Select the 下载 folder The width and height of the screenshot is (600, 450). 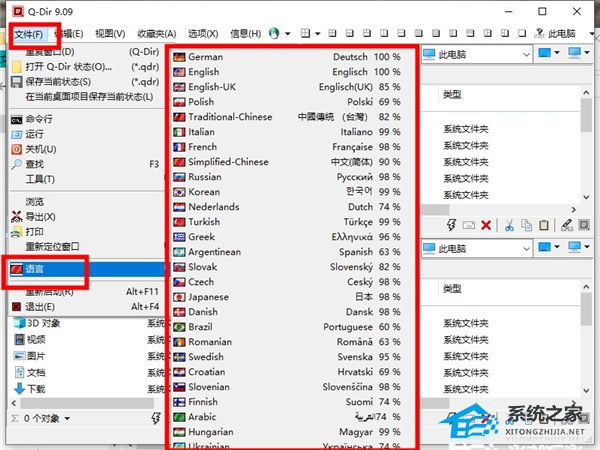[x=30, y=389]
